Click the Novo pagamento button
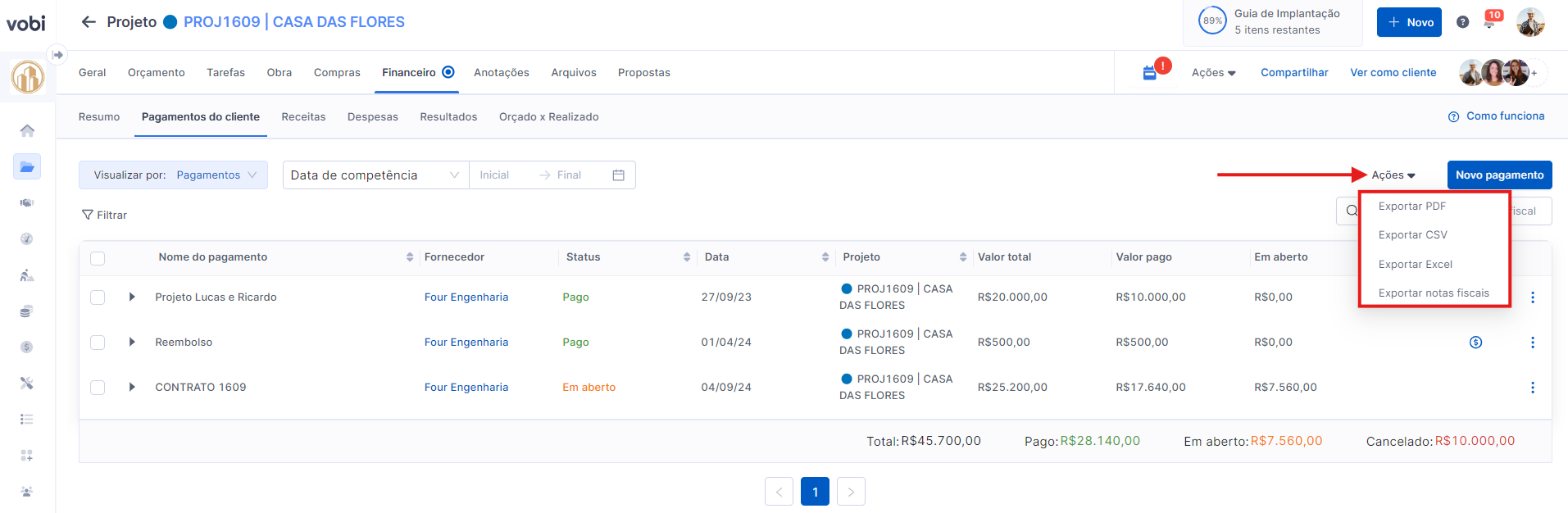Viewport: 1568px width, 513px height. tap(1499, 175)
